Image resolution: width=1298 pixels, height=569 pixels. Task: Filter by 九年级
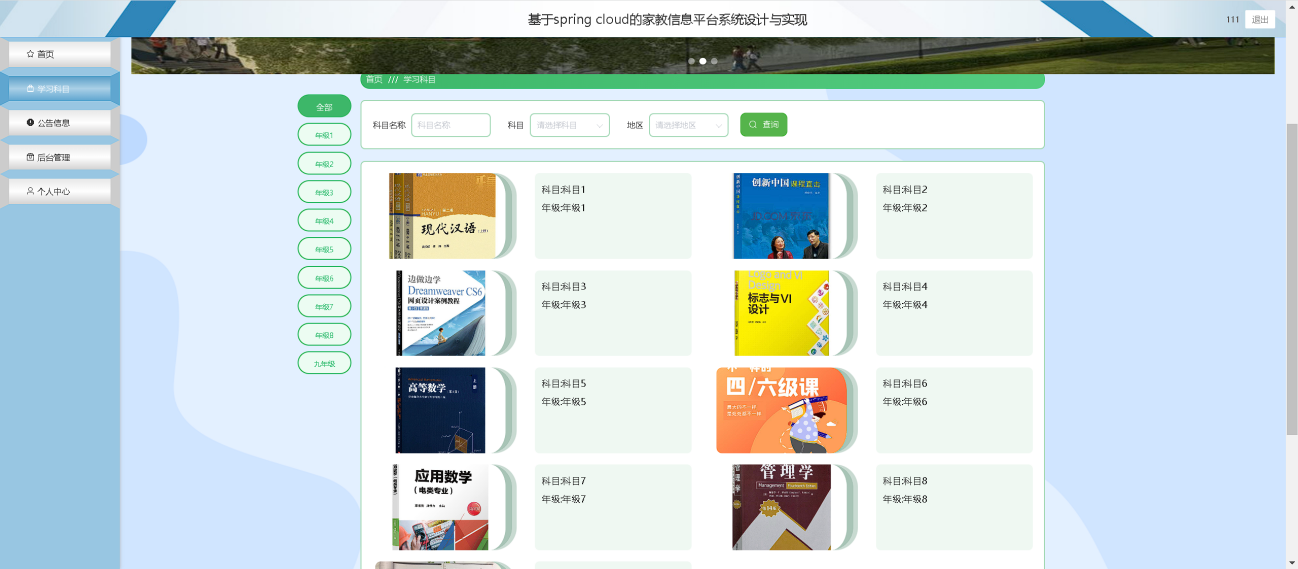pyautogui.click(x=324, y=363)
